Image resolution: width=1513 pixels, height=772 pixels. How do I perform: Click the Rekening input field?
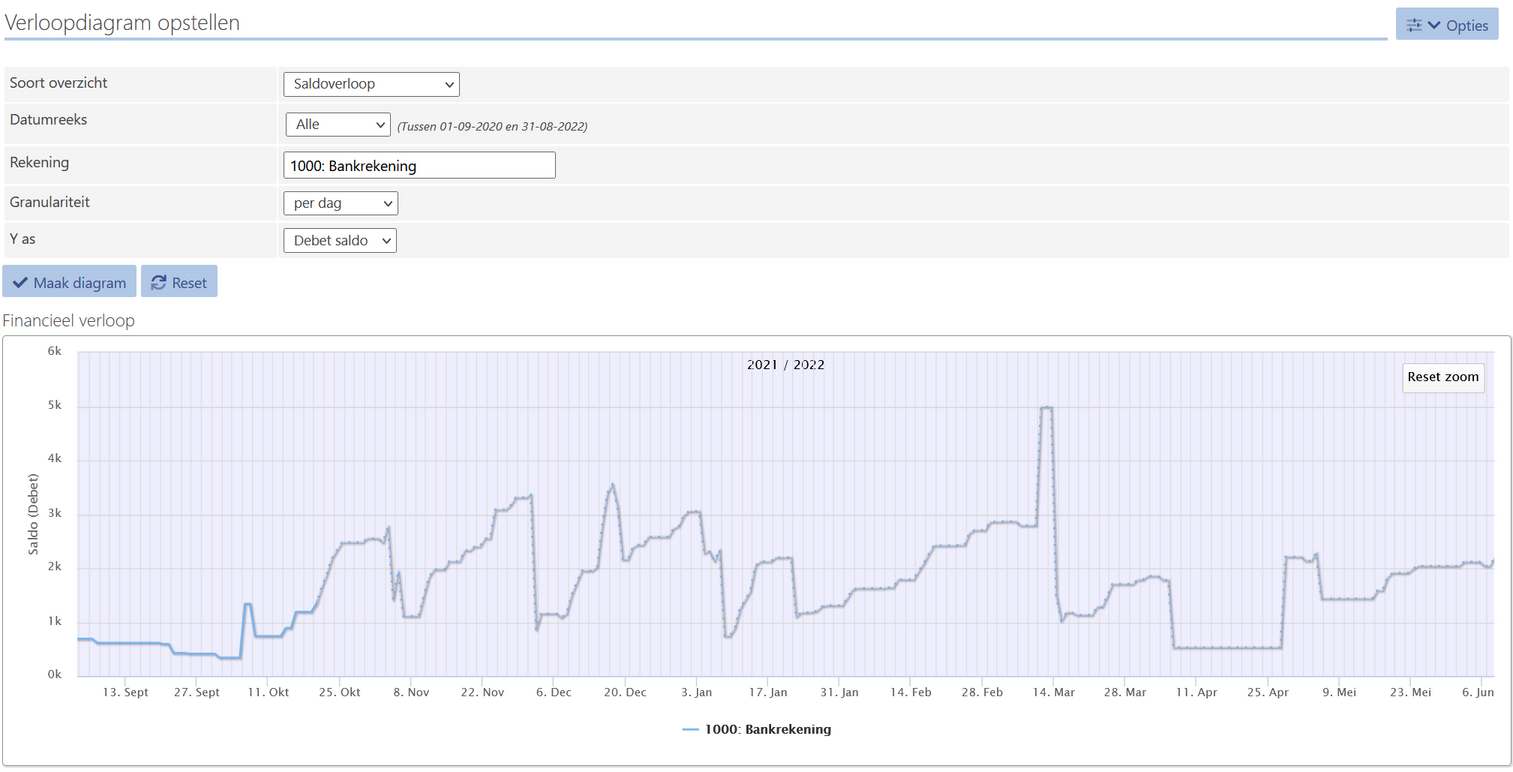click(419, 165)
